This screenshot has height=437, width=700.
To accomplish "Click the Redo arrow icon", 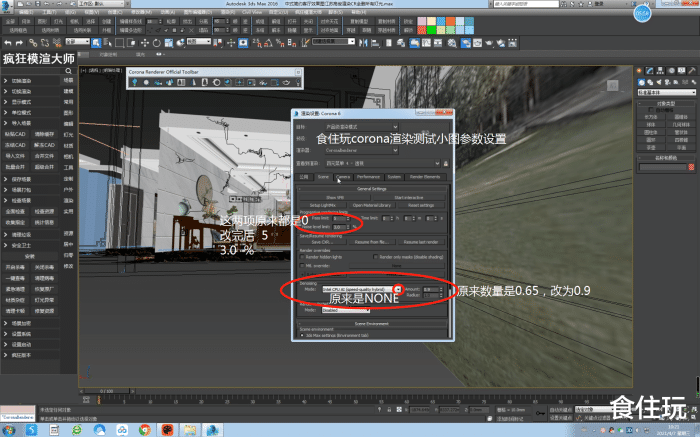I will [19, 43].
